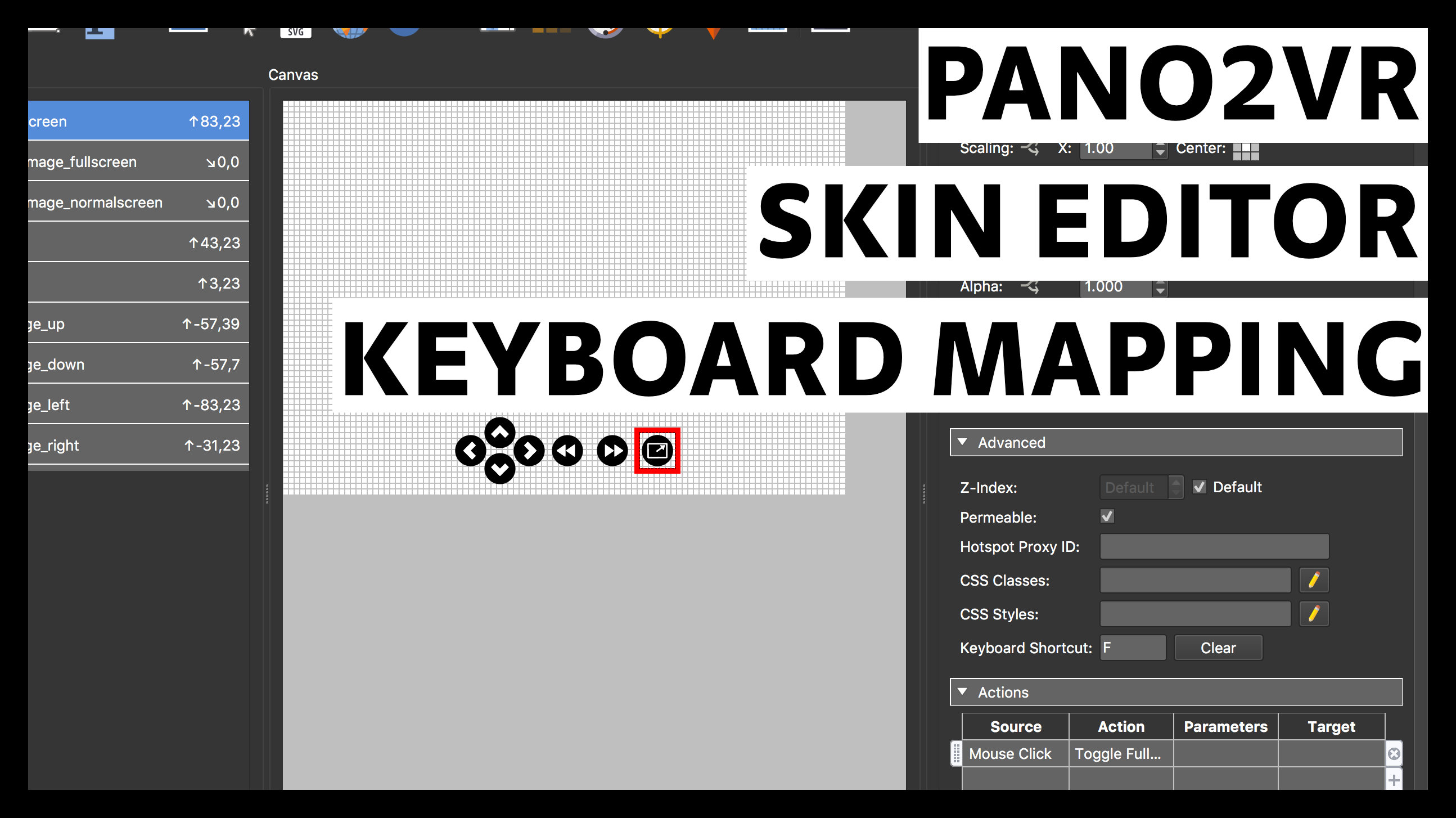This screenshot has height=818, width=1456.
Task: Open the CSS Classes pencil editor
Action: click(1314, 580)
